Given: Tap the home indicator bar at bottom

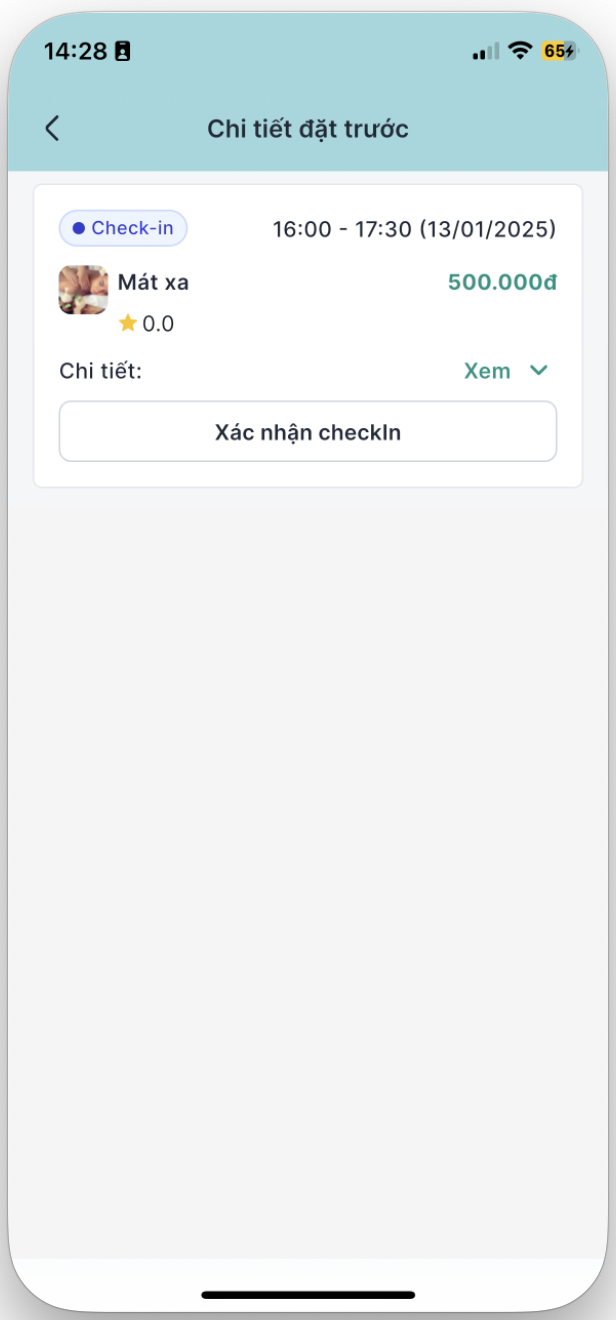Looking at the screenshot, I should 308,1295.
